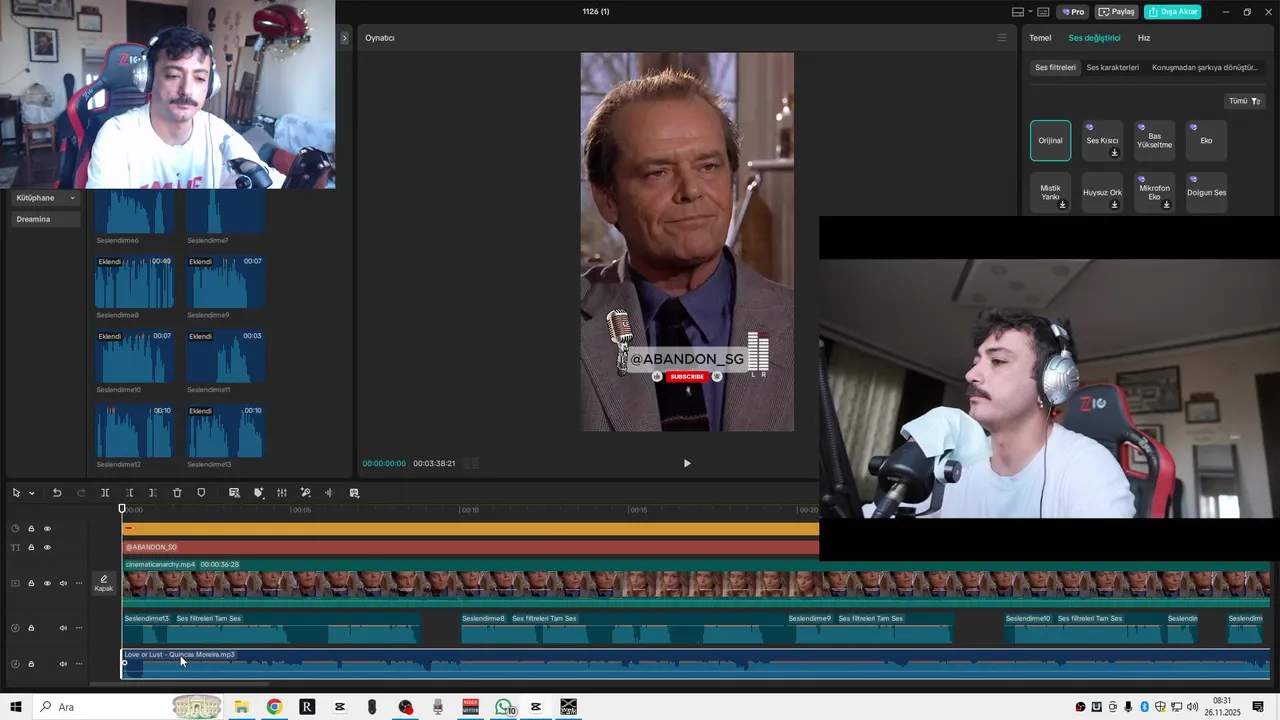Select the arrow pointer tool
1280x720 pixels.
(x=16, y=493)
